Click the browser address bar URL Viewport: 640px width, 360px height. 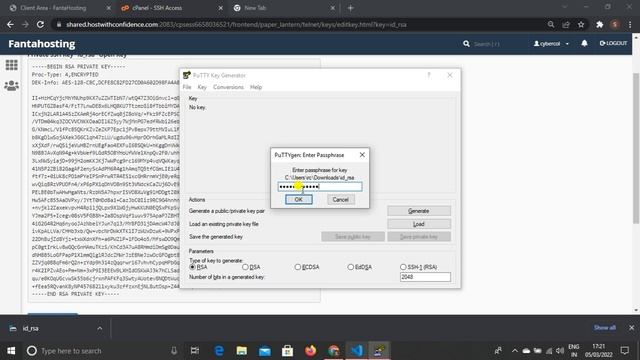coord(236,24)
